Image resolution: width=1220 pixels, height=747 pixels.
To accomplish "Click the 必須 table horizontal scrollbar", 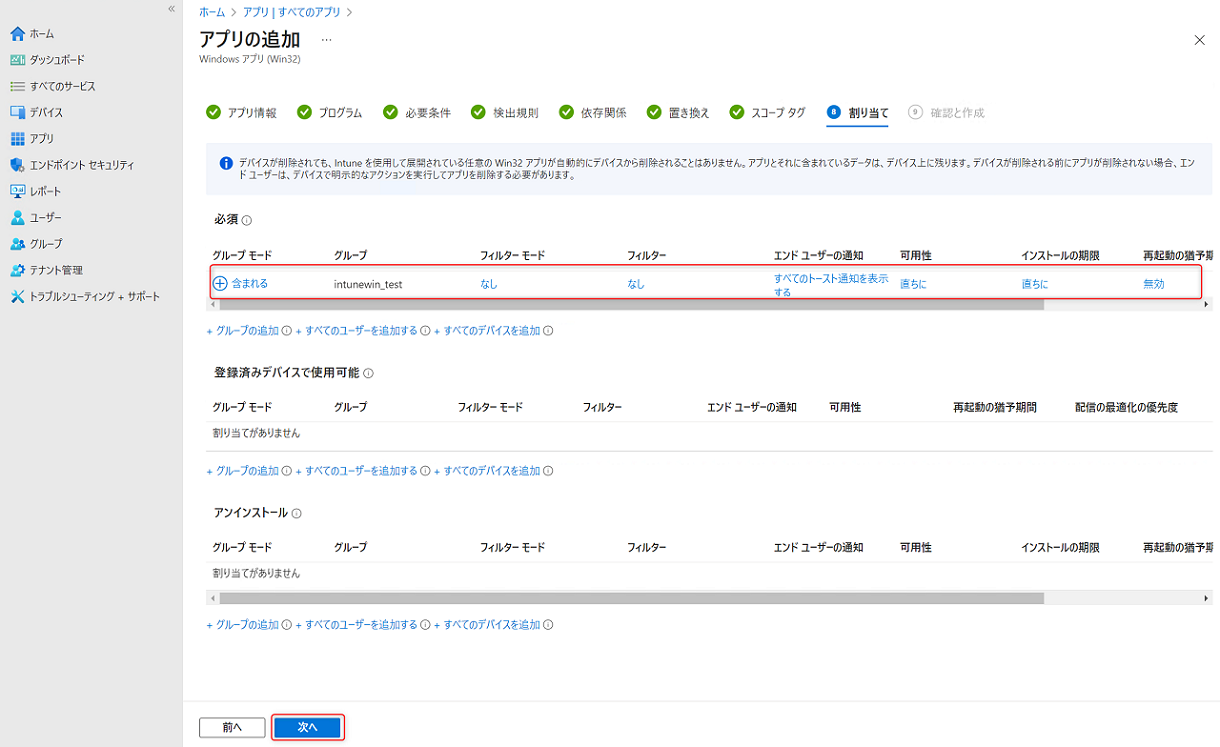I will [630, 305].
